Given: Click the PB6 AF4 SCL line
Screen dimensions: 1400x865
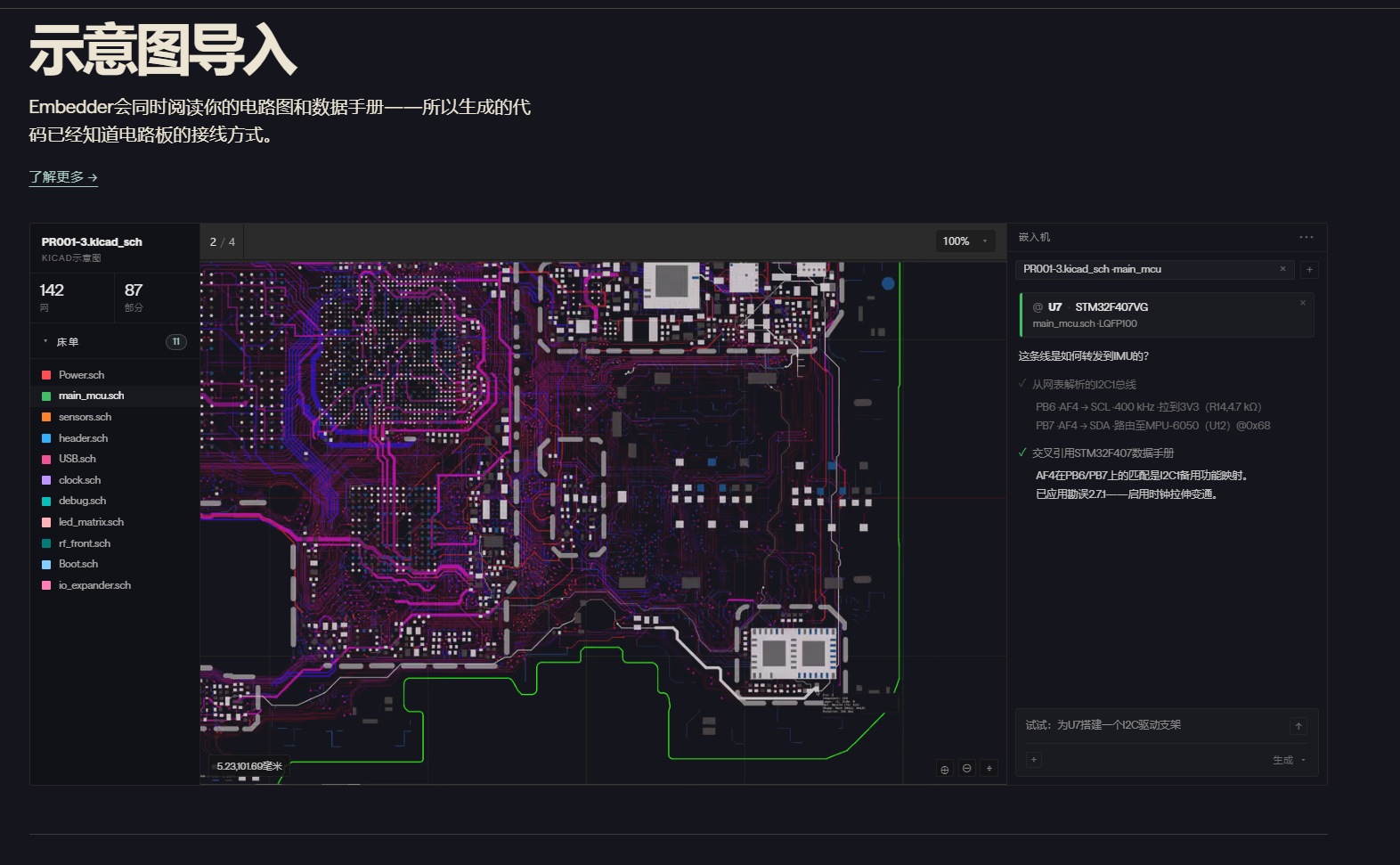Looking at the screenshot, I should click(1148, 407).
